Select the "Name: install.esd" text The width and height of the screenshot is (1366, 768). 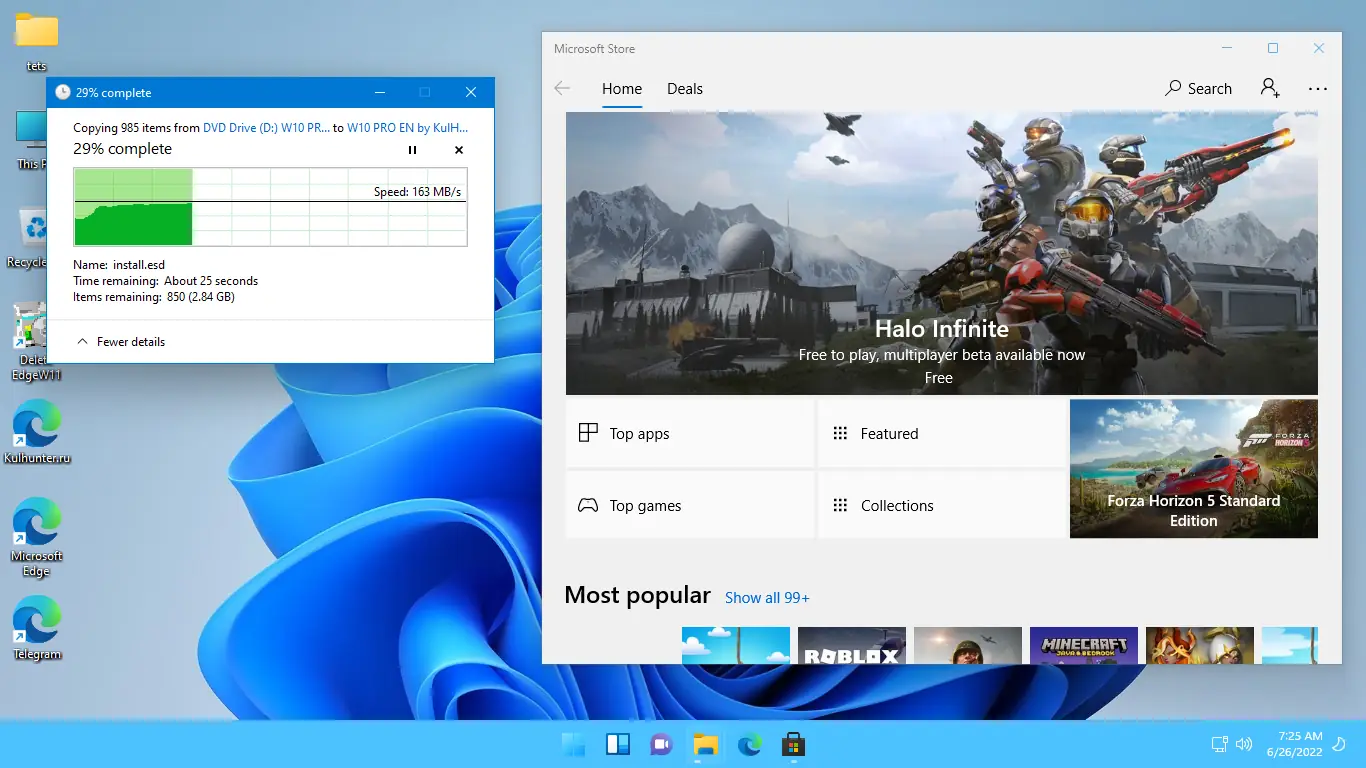click(x=119, y=265)
